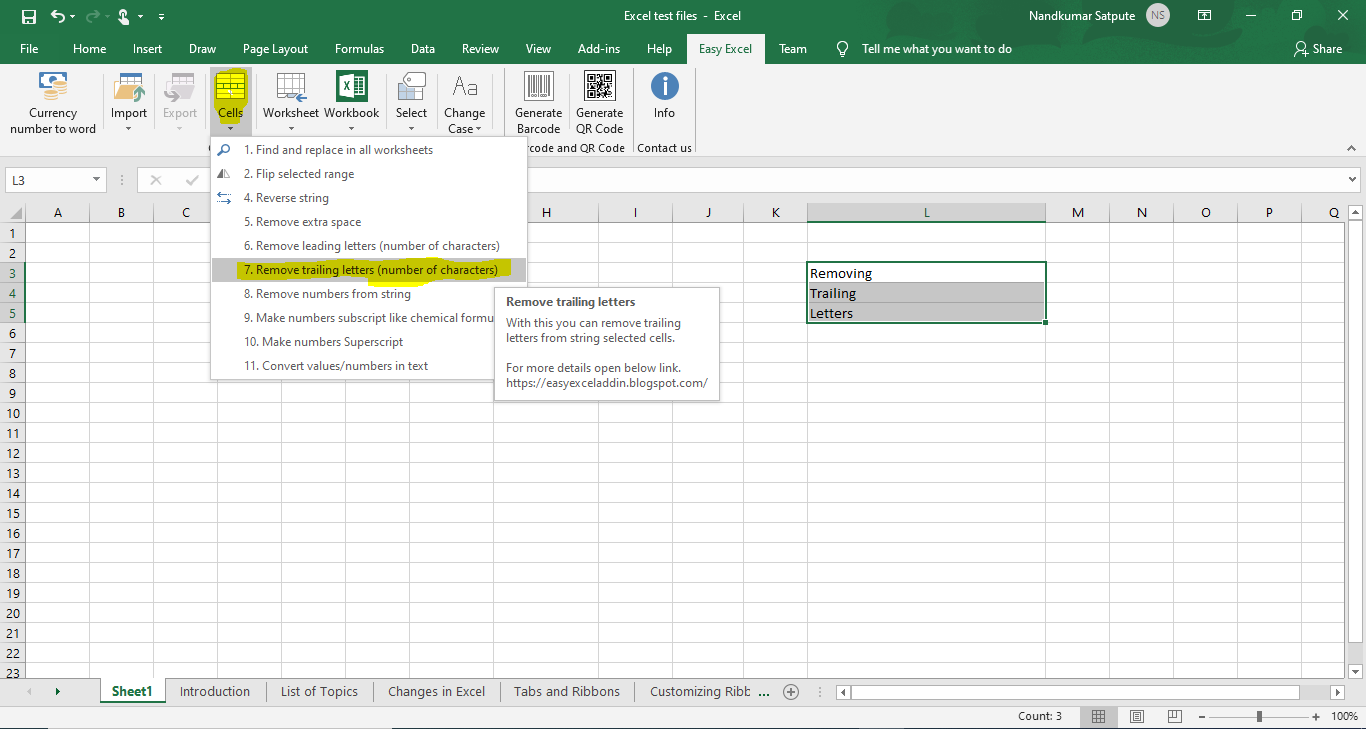Click the Normal view icon in status bar
The image size is (1366, 729).
point(1098,716)
